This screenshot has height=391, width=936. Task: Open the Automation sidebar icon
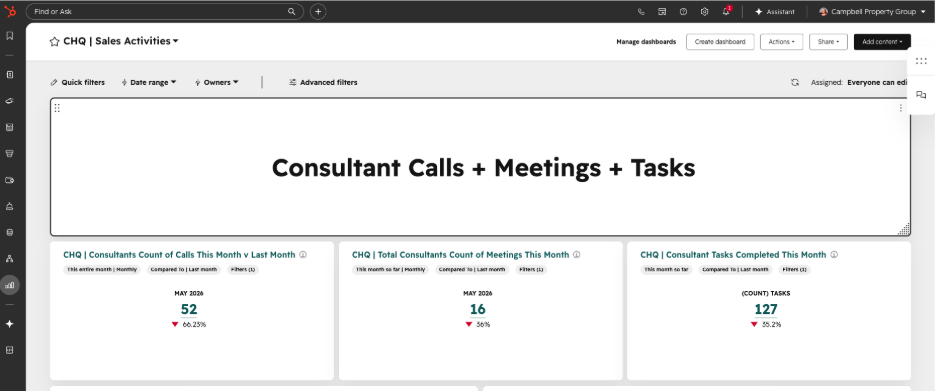(10, 258)
